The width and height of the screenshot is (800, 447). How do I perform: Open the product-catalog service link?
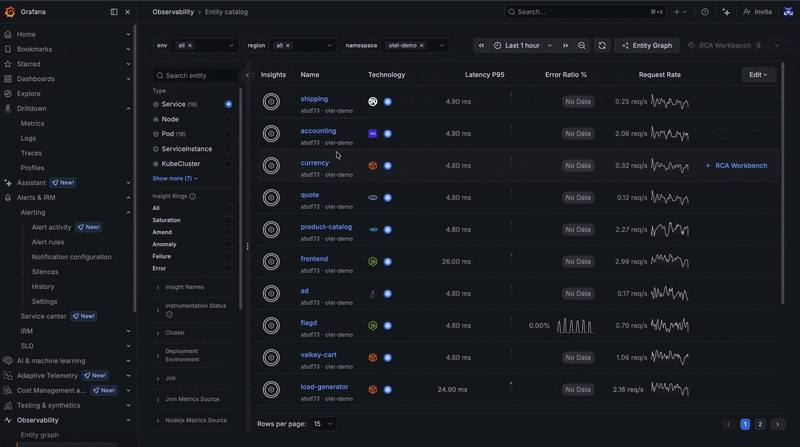(326, 227)
